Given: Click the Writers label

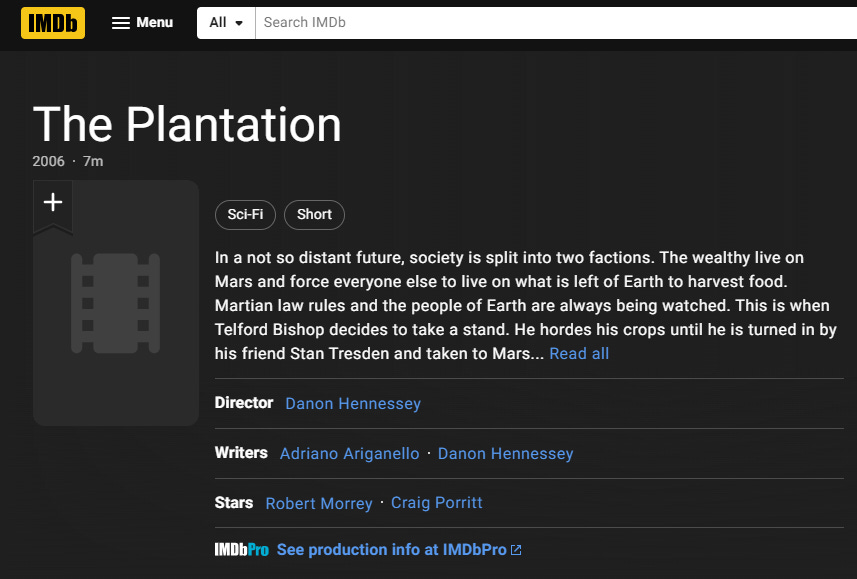Looking at the screenshot, I should (x=241, y=453).
